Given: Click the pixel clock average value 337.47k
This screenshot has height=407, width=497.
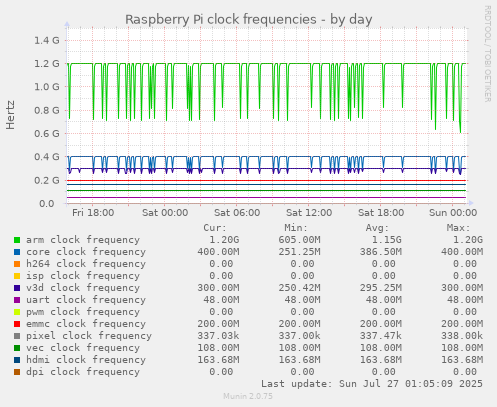Looking at the screenshot, I should 381,336.
